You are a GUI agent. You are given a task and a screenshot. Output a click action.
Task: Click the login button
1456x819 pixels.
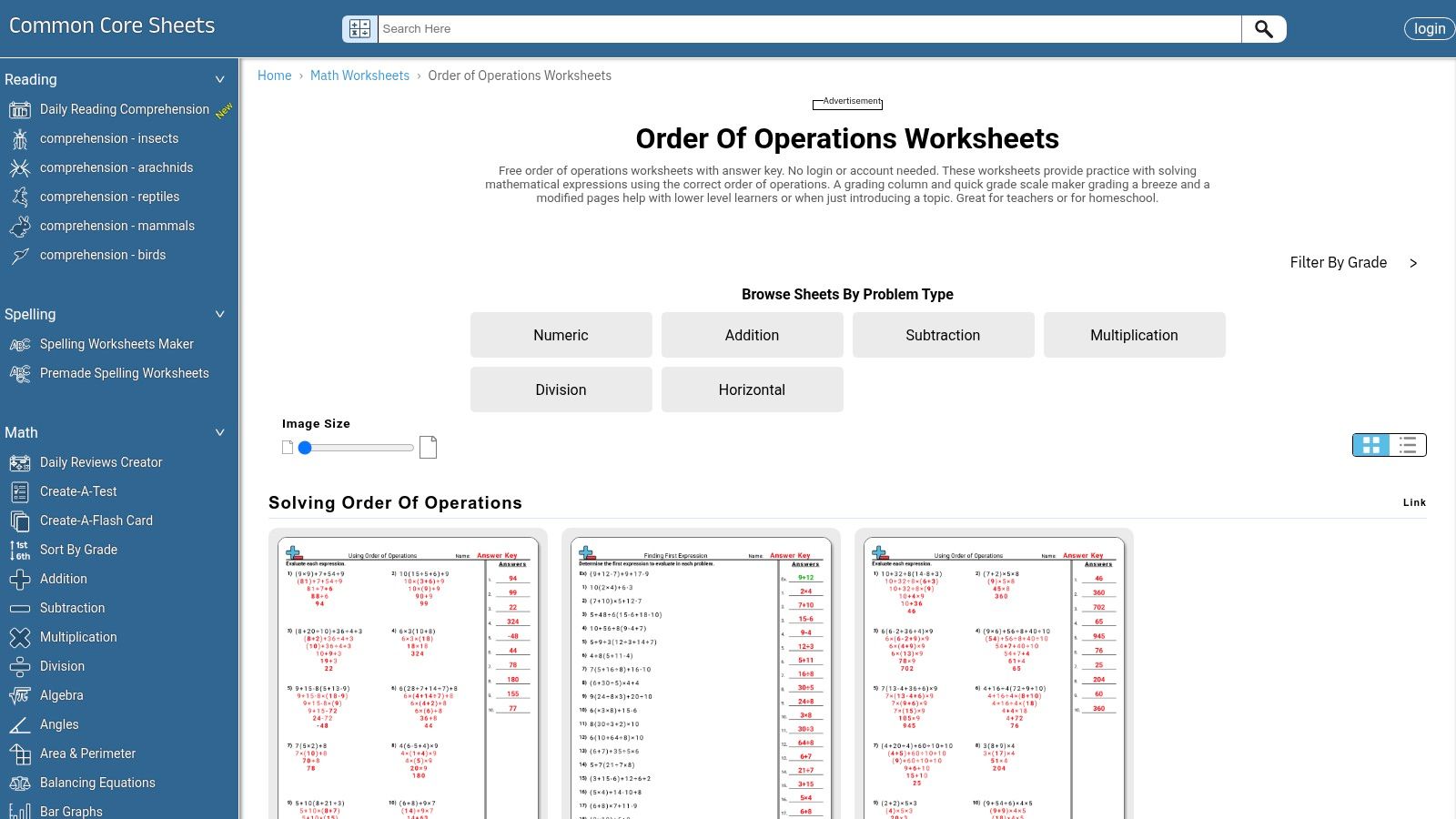click(x=1429, y=28)
